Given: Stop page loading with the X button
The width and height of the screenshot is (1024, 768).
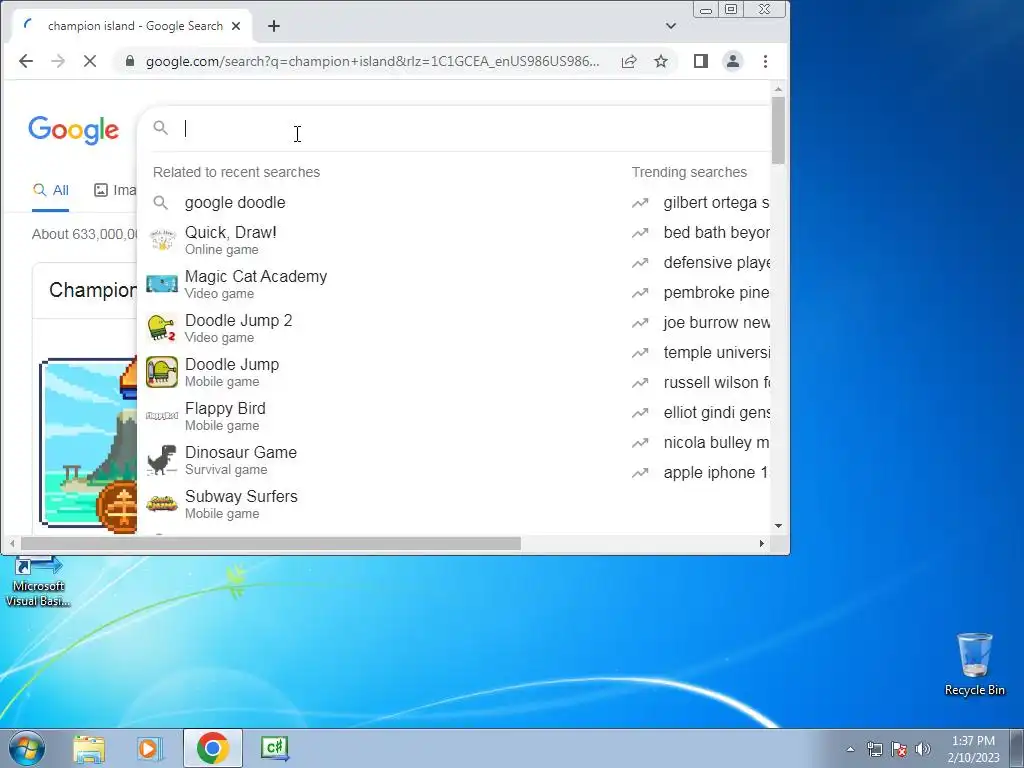Looking at the screenshot, I should (x=90, y=61).
